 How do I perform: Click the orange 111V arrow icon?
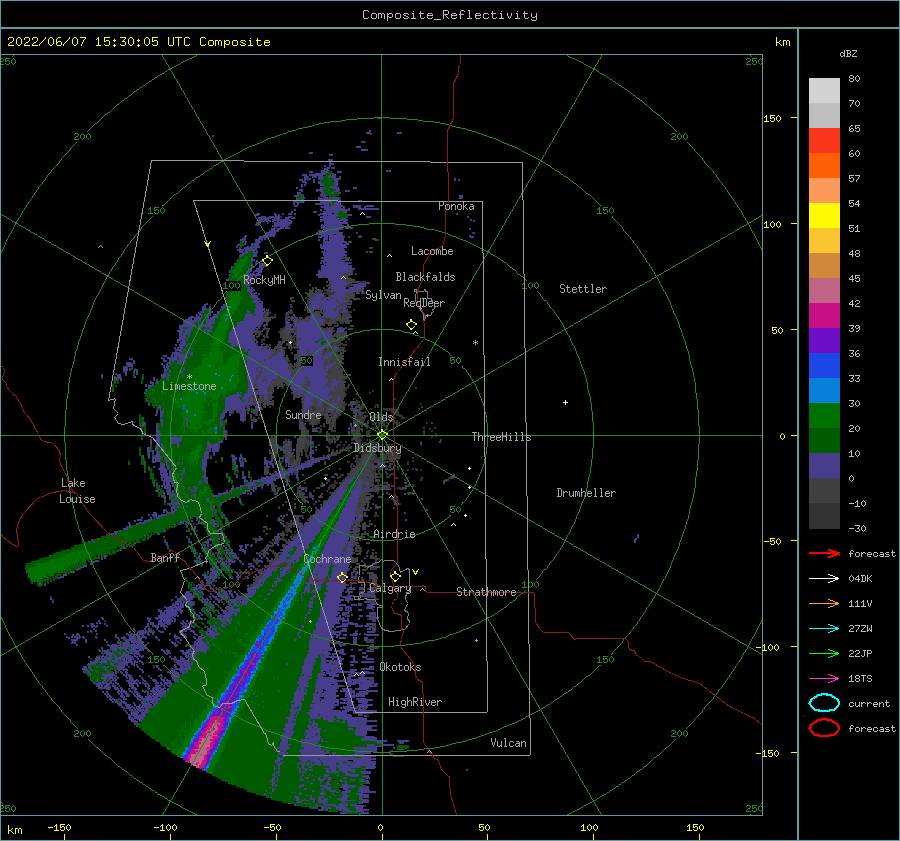point(824,603)
